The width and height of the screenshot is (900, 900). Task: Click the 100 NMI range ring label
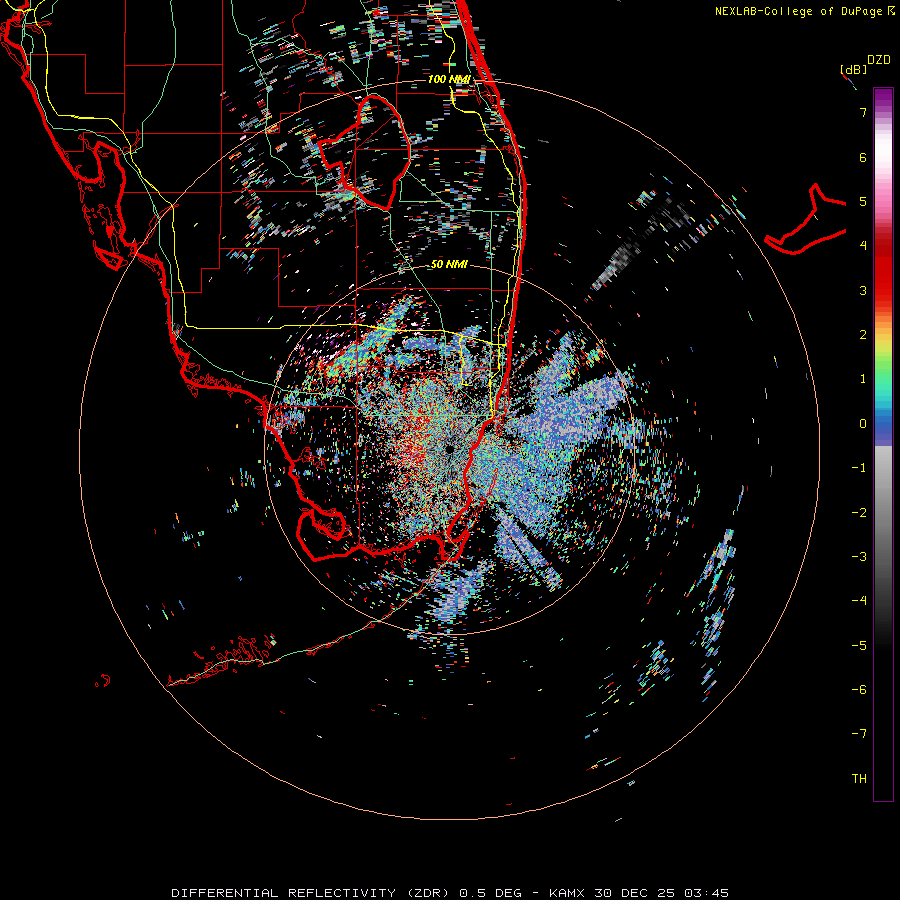click(449, 79)
